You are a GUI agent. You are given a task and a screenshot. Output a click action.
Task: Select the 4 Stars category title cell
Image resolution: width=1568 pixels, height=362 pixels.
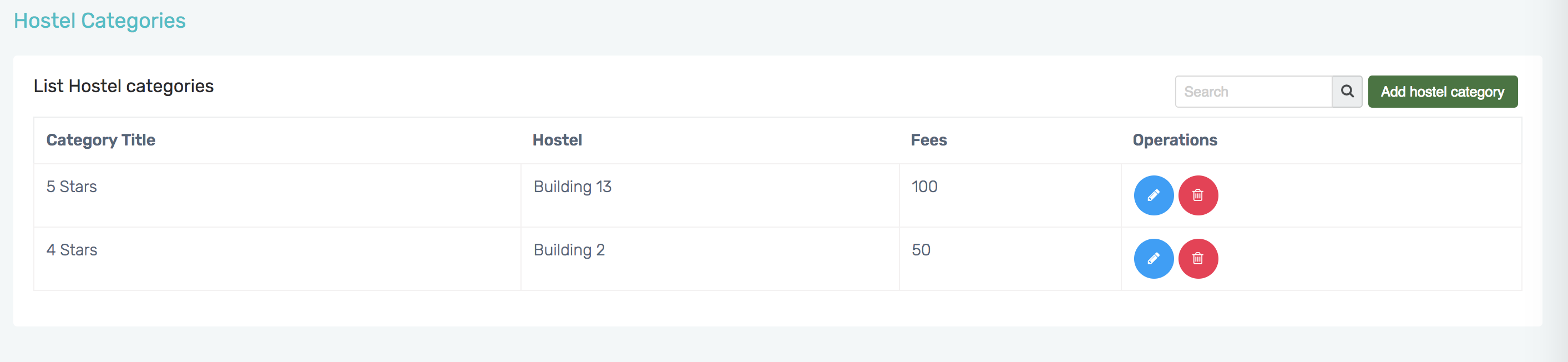[x=72, y=250]
